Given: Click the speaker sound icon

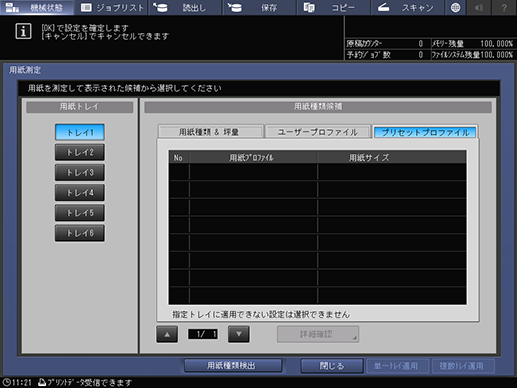Looking at the screenshot, I should coord(479,7).
